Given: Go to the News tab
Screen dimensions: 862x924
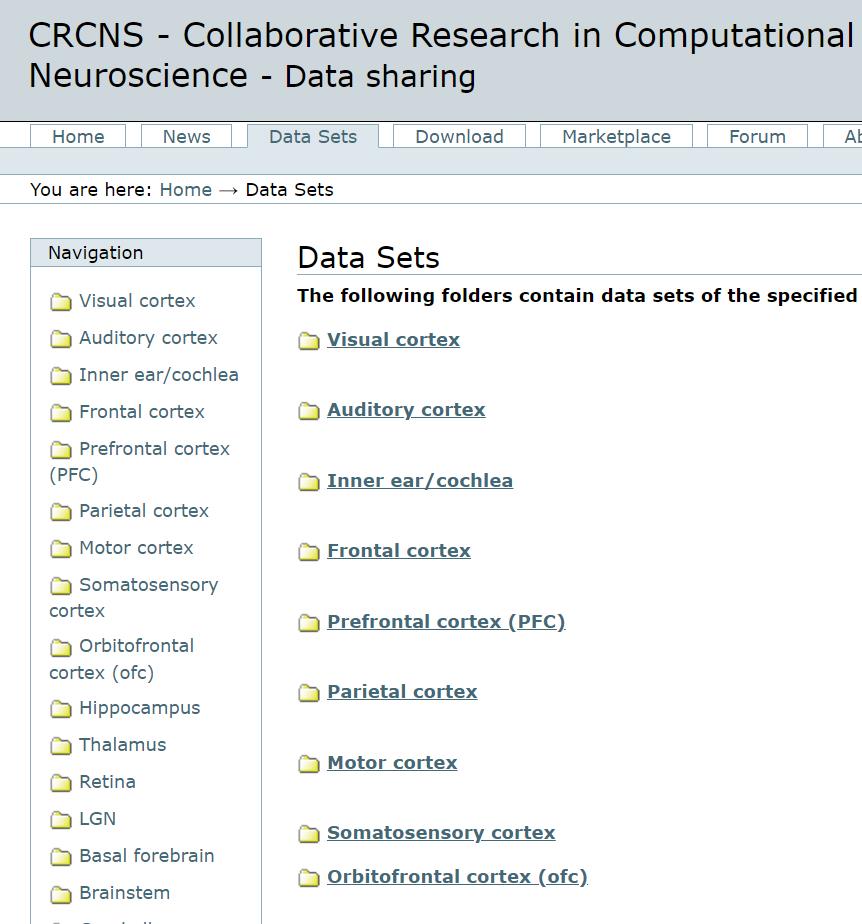Looking at the screenshot, I should pos(186,137).
